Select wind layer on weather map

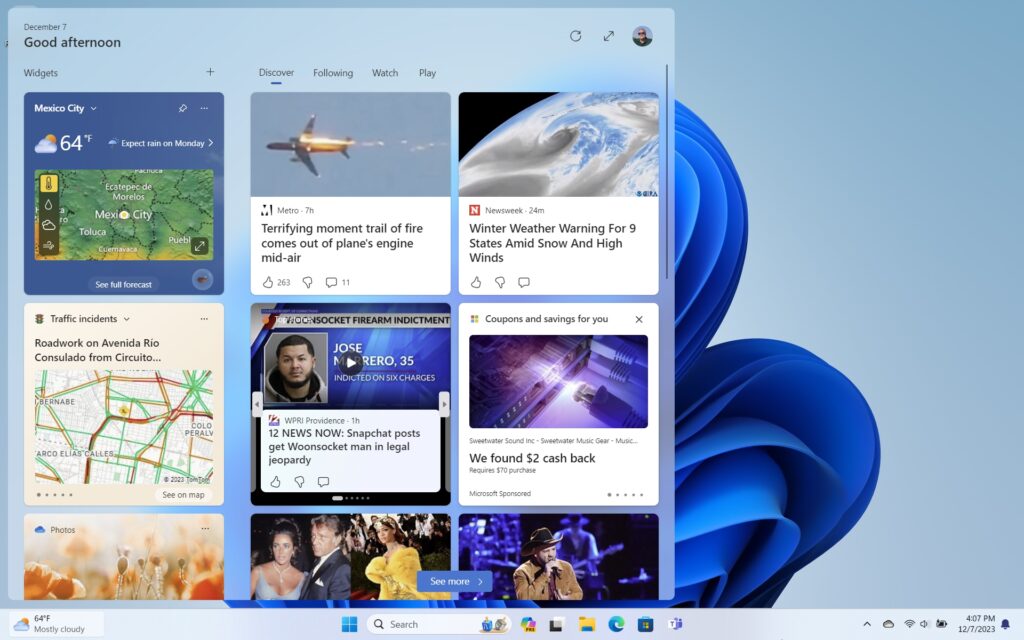tap(49, 246)
